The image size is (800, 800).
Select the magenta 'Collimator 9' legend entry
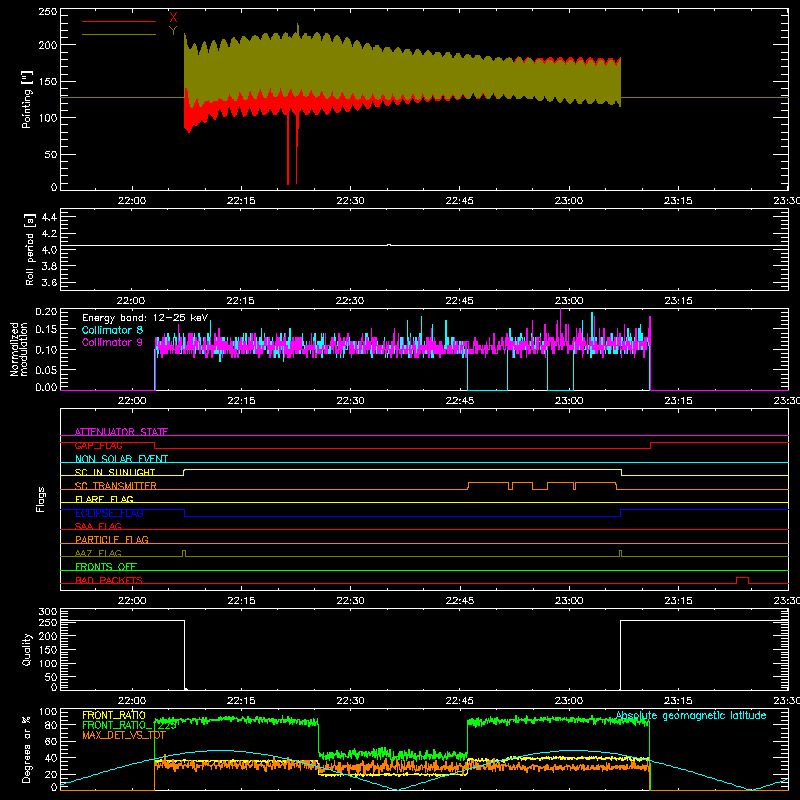(x=112, y=342)
